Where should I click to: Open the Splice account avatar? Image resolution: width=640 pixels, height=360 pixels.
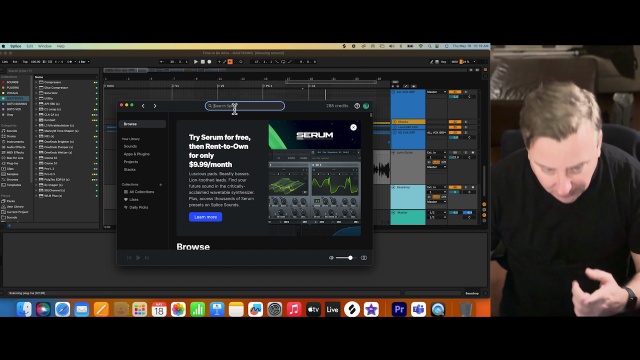366,106
